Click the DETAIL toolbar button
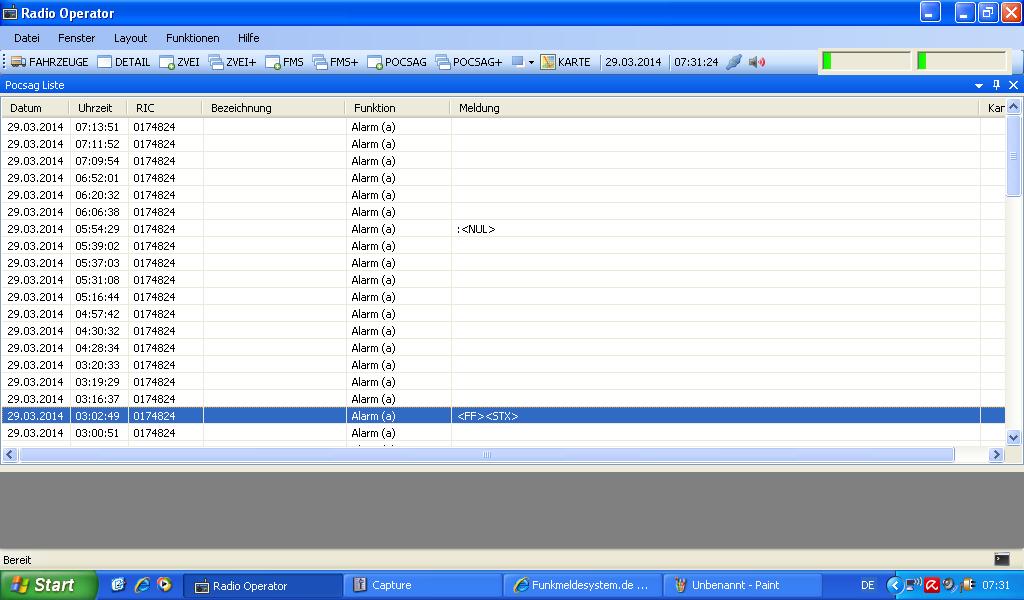Image resolution: width=1024 pixels, height=600 pixels. coord(123,62)
